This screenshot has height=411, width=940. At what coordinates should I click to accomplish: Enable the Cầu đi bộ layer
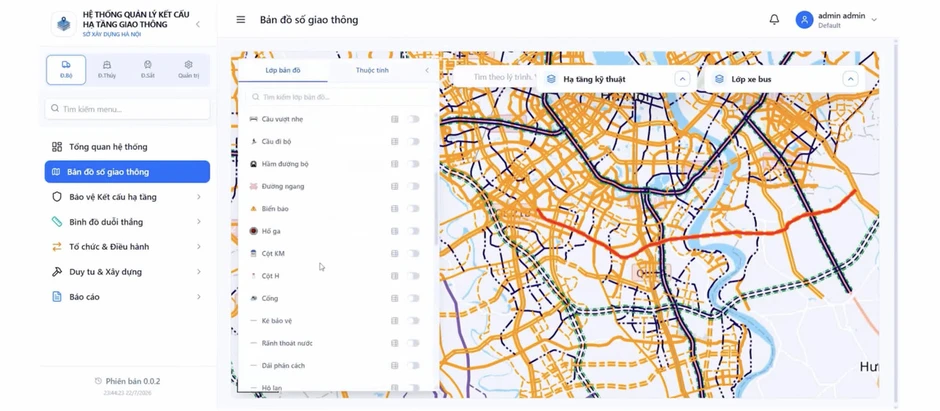[413, 141]
